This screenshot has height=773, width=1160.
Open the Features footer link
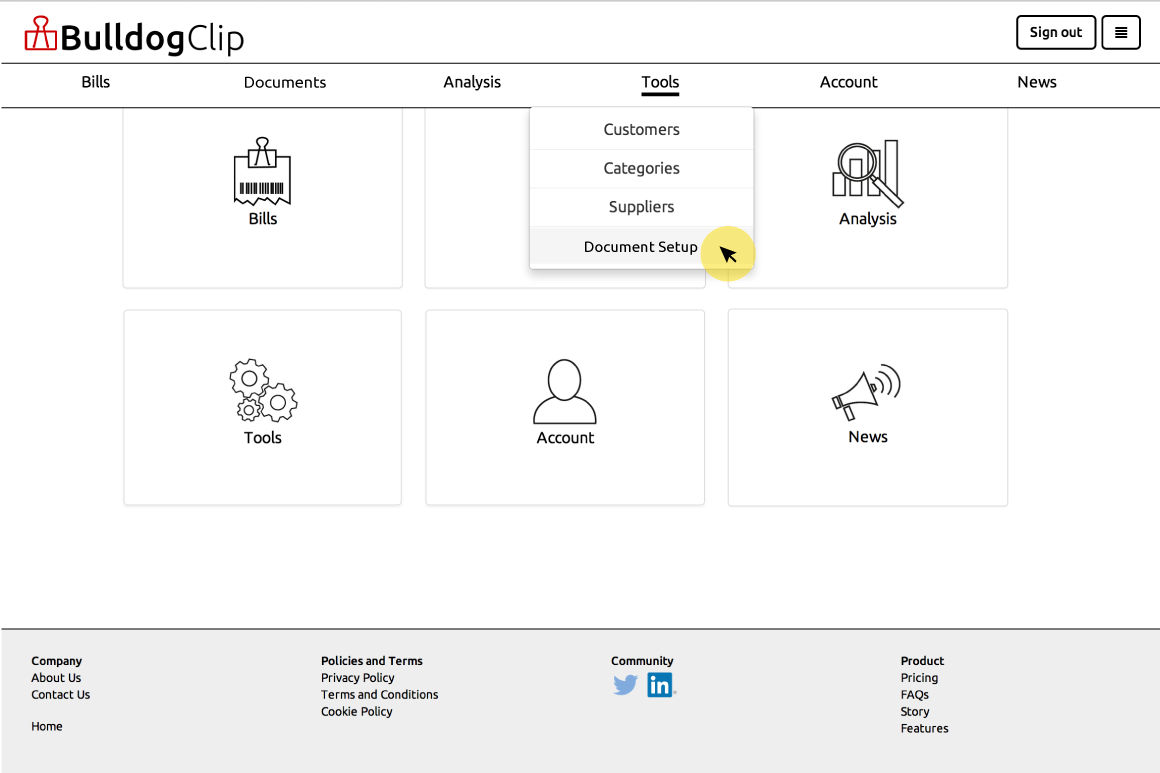pos(924,729)
